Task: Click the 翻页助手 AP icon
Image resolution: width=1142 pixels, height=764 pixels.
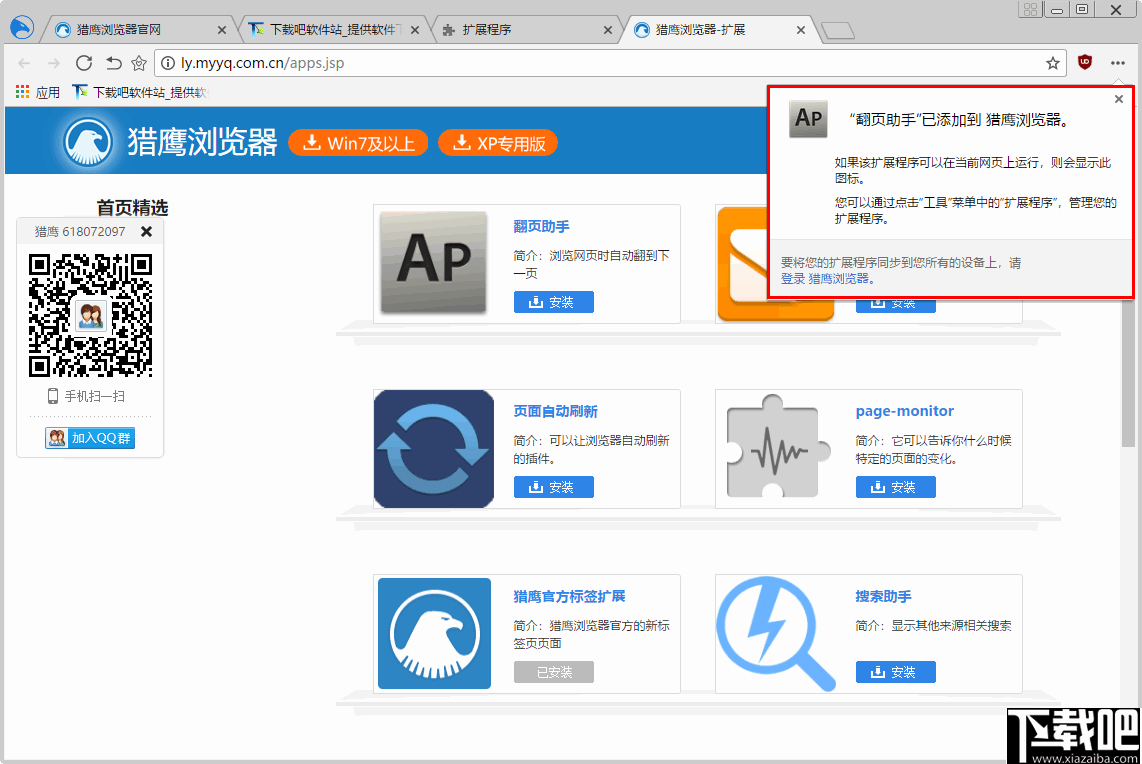Action: (x=433, y=263)
